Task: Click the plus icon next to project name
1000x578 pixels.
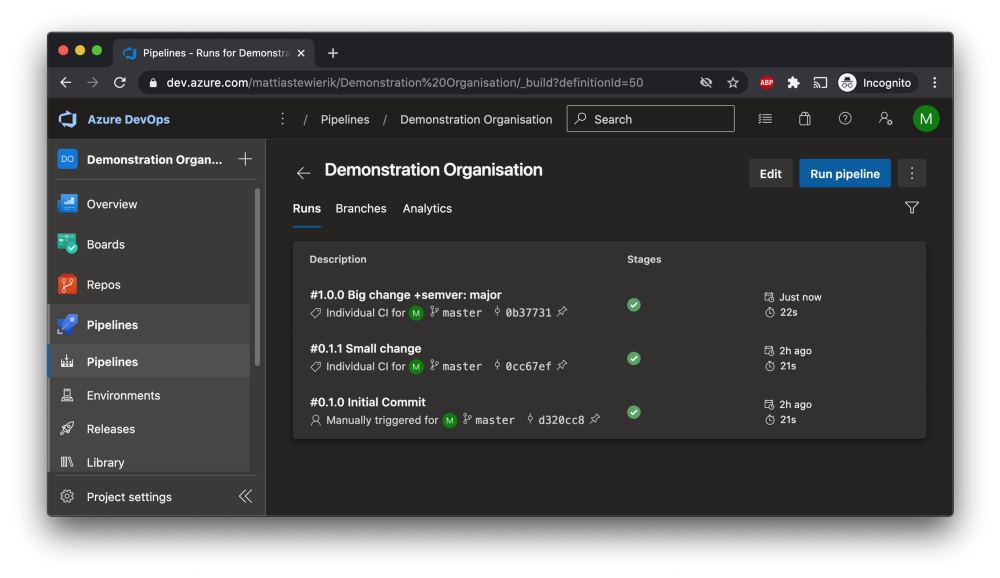Action: tap(245, 159)
